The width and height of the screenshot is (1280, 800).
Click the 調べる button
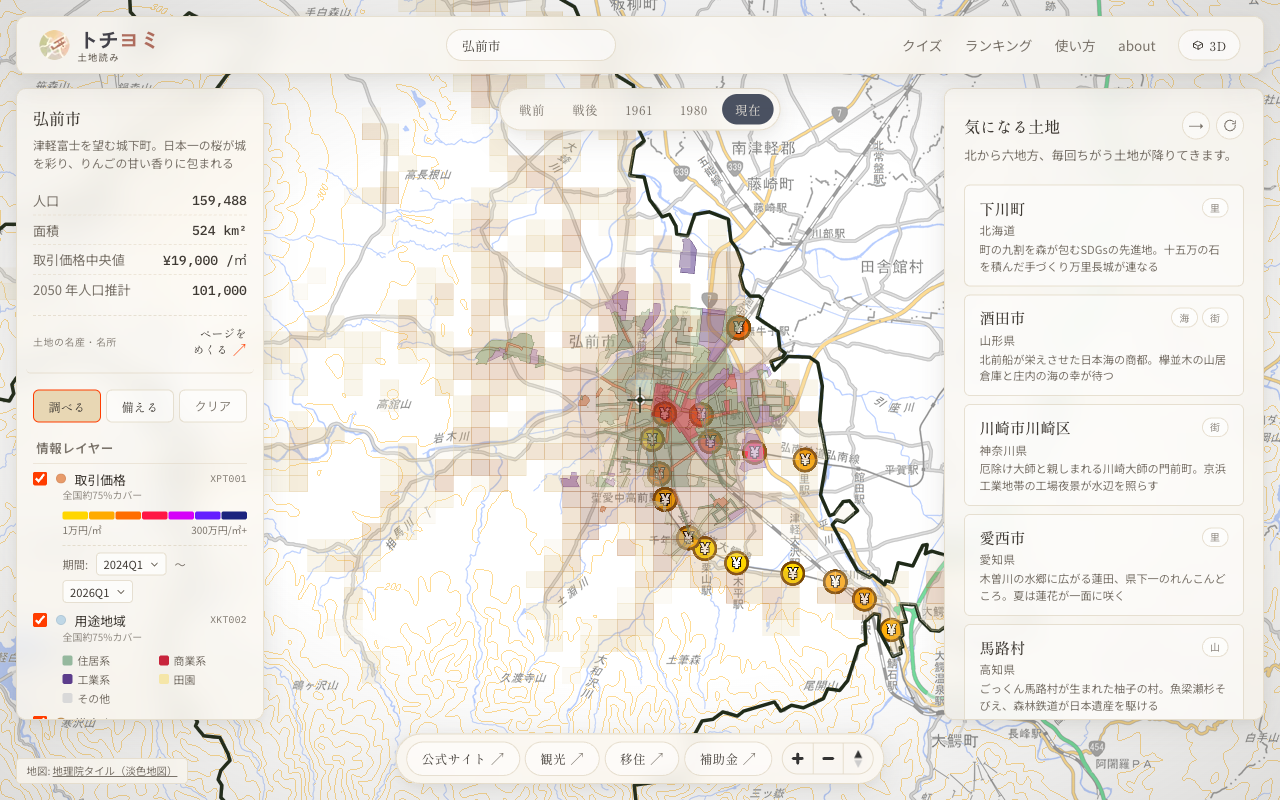point(67,406)
